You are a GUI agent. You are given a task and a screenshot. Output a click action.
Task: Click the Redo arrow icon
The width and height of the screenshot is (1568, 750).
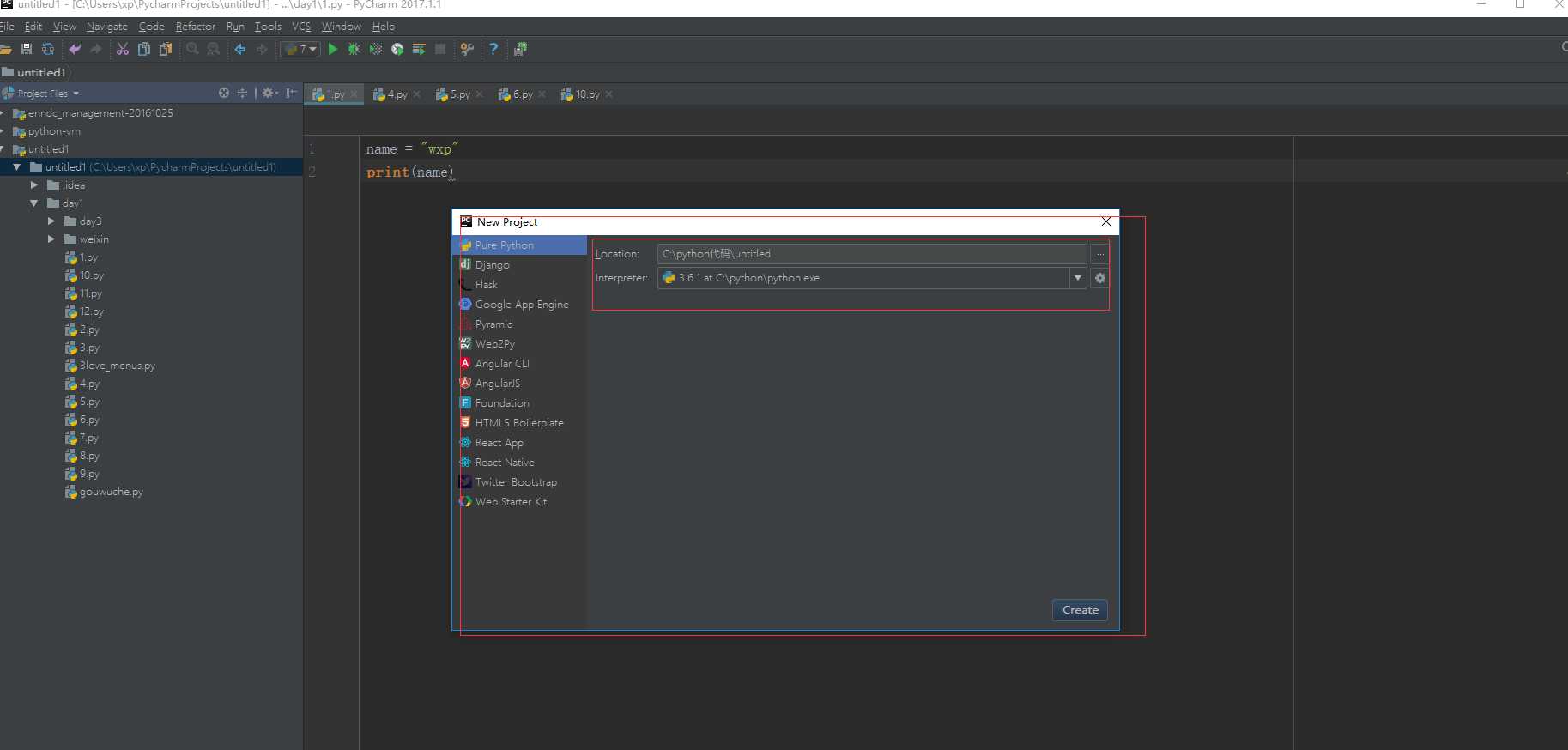click(96, 50)
